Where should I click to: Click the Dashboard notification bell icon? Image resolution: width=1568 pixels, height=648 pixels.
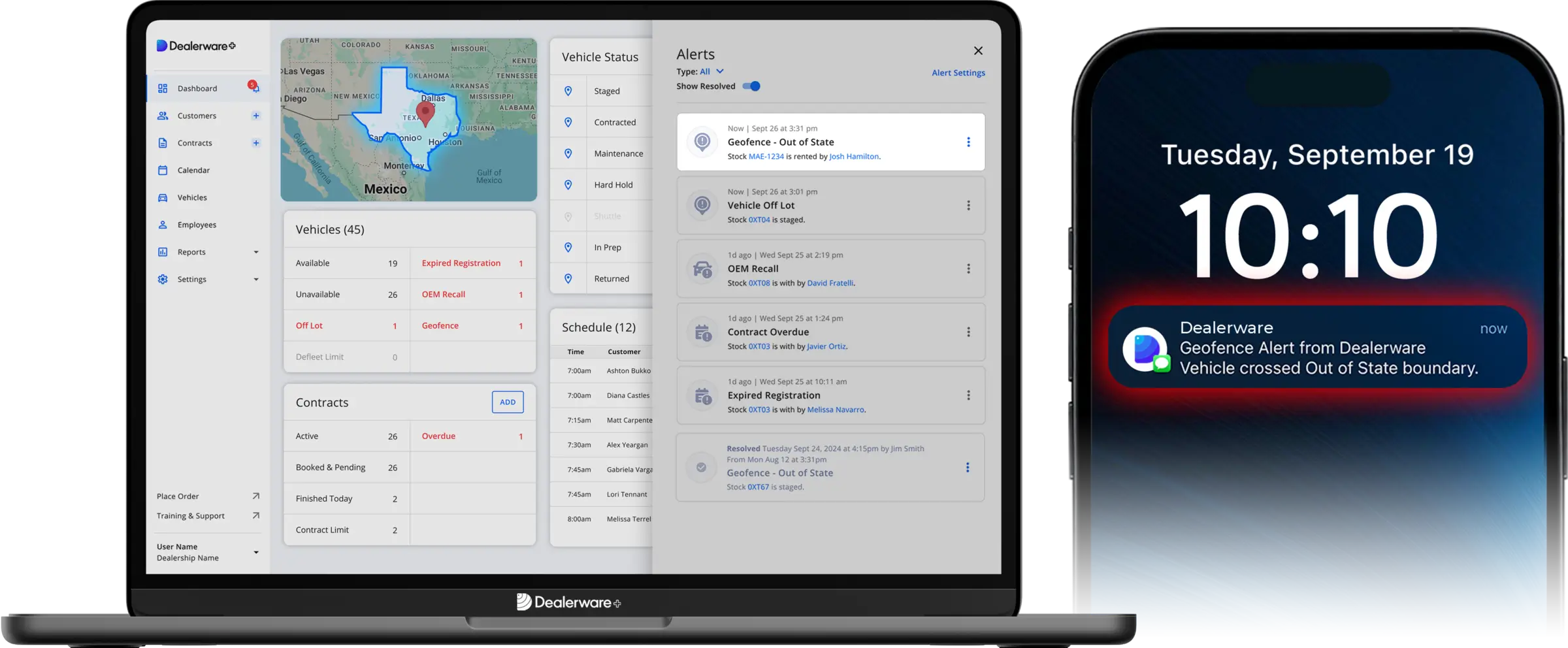coord(254,88)
